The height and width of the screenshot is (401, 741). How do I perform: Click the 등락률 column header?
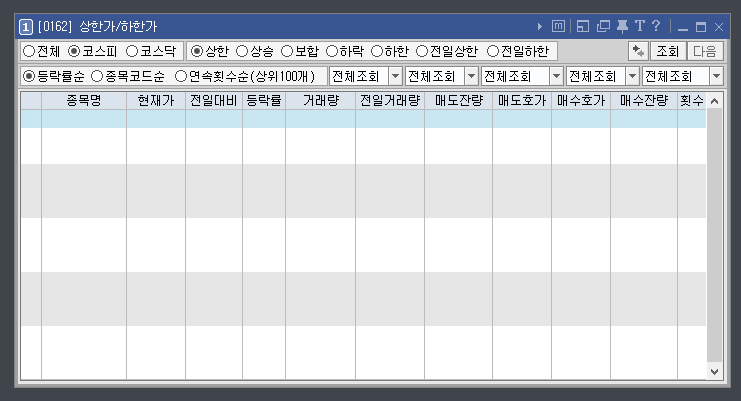[x=264, y=101]
